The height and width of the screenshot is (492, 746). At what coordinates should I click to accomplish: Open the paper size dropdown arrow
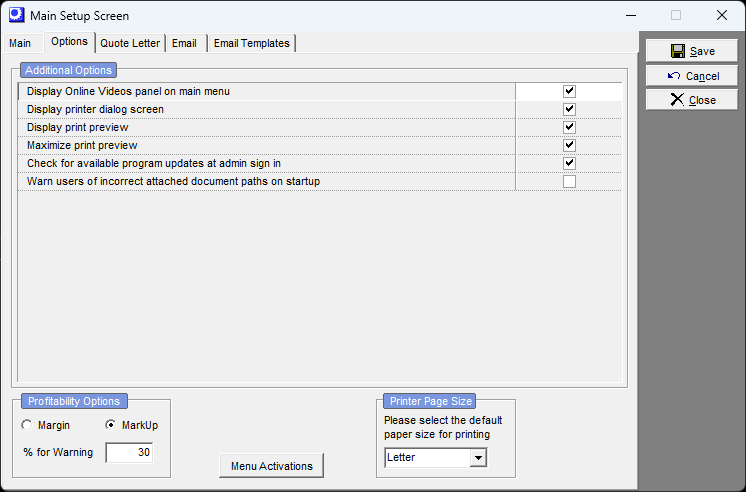(478, 458)
